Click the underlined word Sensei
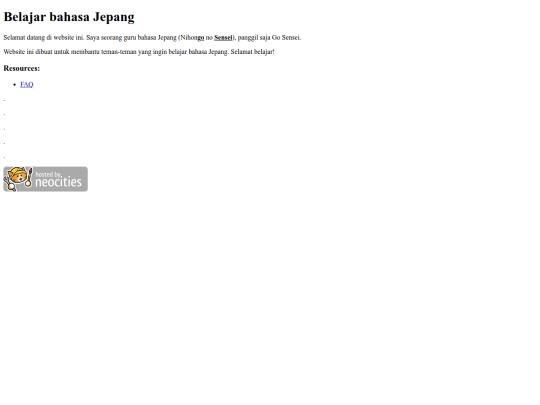This screenshot has height=405, width=540. coord(223,38)
